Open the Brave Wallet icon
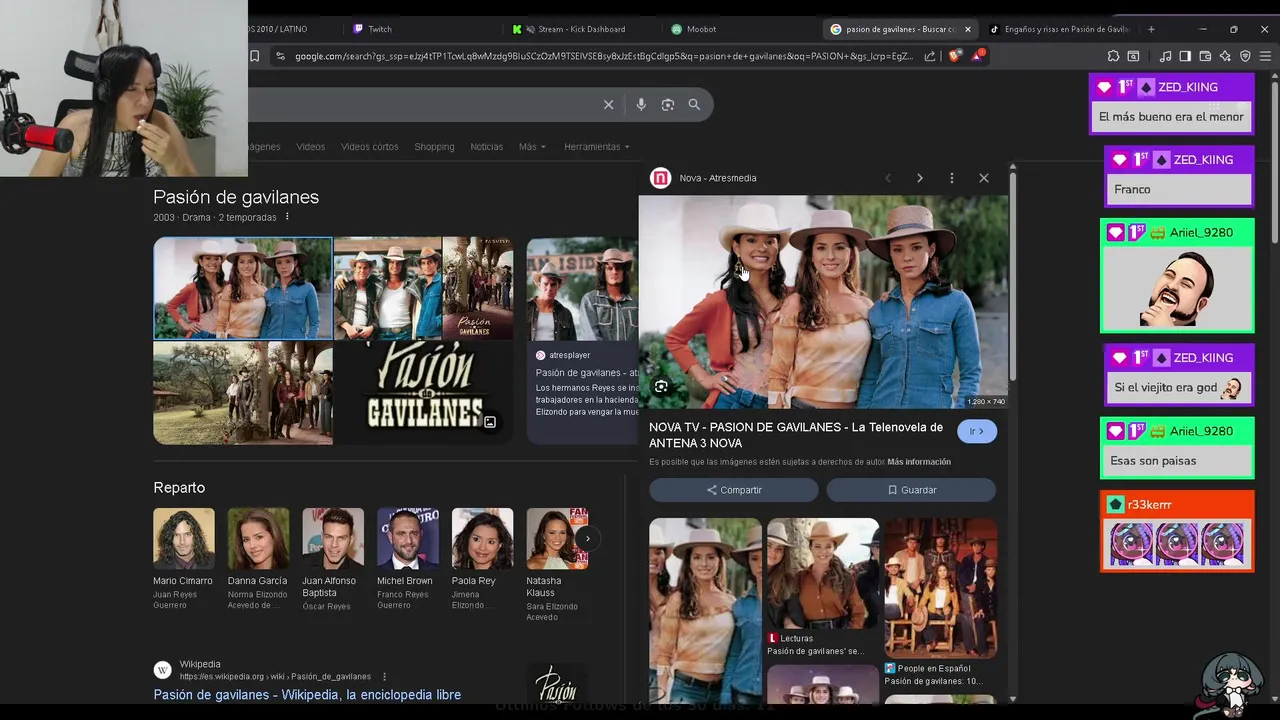 tap(1205, 56)
